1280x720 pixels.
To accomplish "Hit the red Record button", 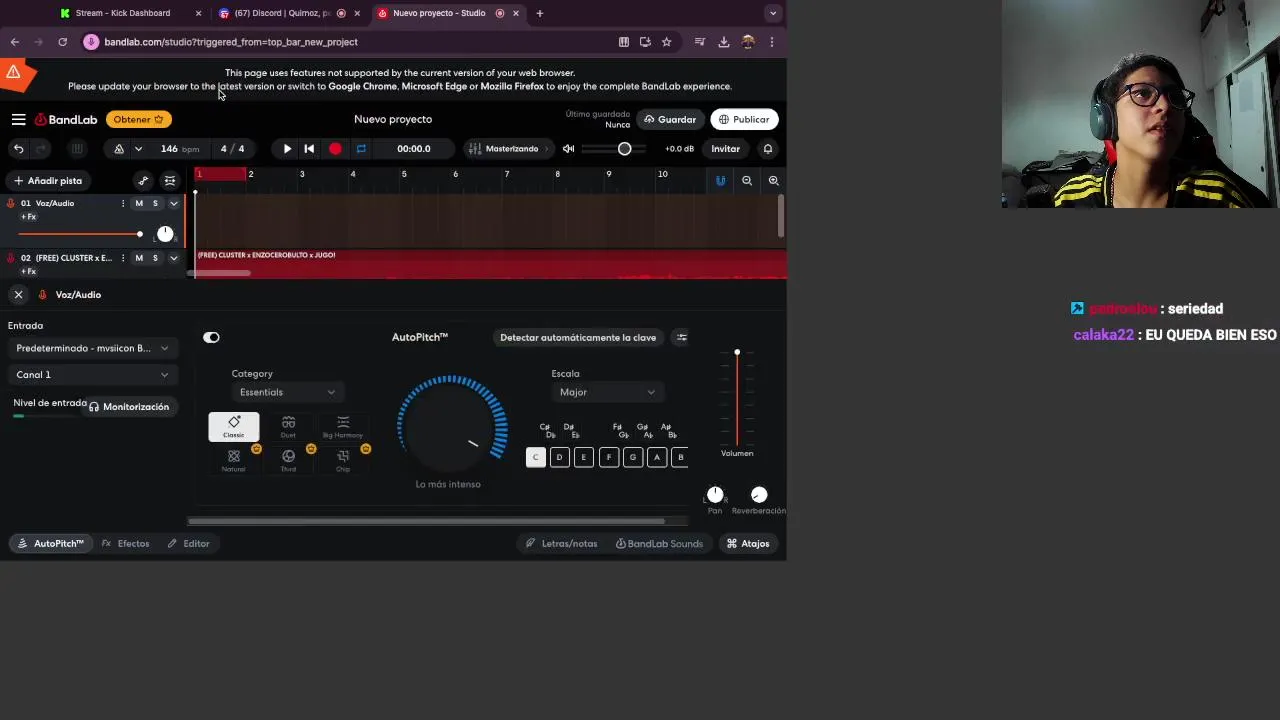I will 335,149.
